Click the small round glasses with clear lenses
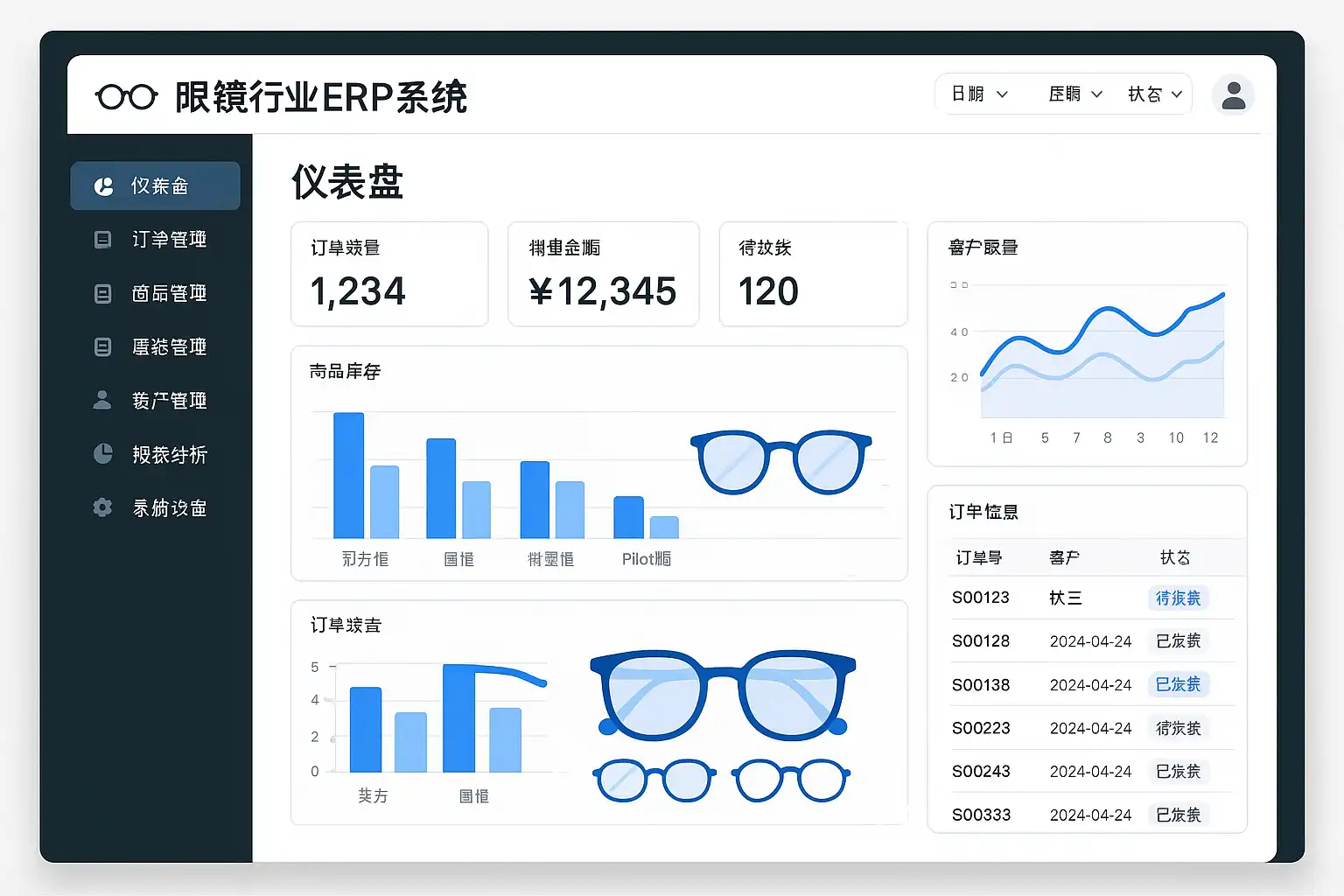The image size is (1344, 896). coord(791,780)
